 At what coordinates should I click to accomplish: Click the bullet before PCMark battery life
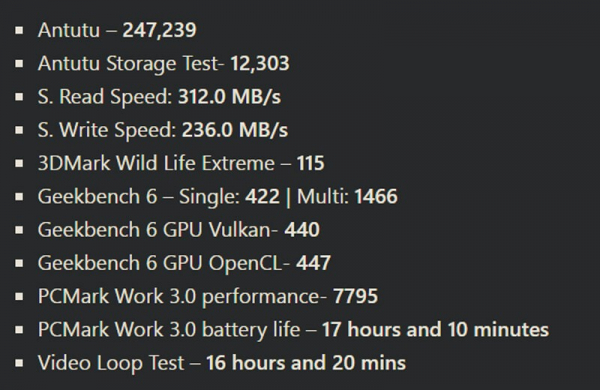19,330
